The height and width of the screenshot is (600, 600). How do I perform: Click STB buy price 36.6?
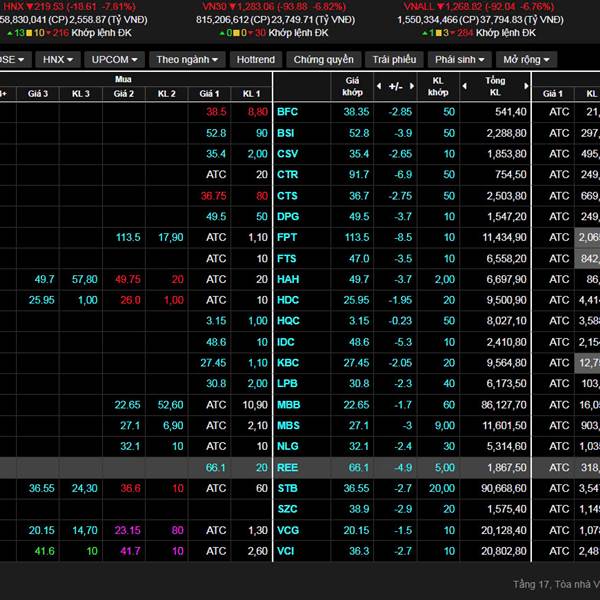tap(130, 488)
